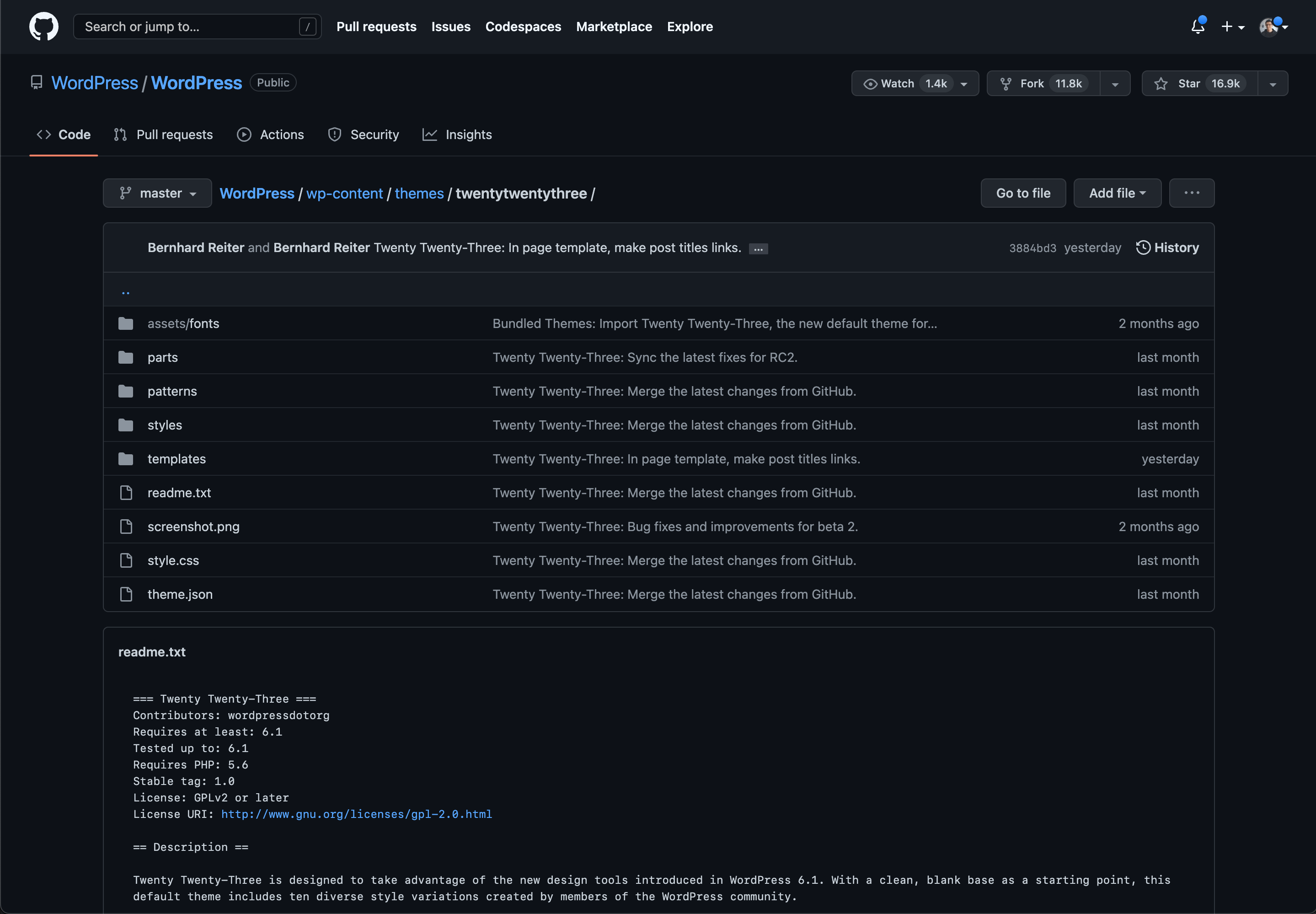
Task: Open the plus create-new menu
Action: (x=1232, y=27)
